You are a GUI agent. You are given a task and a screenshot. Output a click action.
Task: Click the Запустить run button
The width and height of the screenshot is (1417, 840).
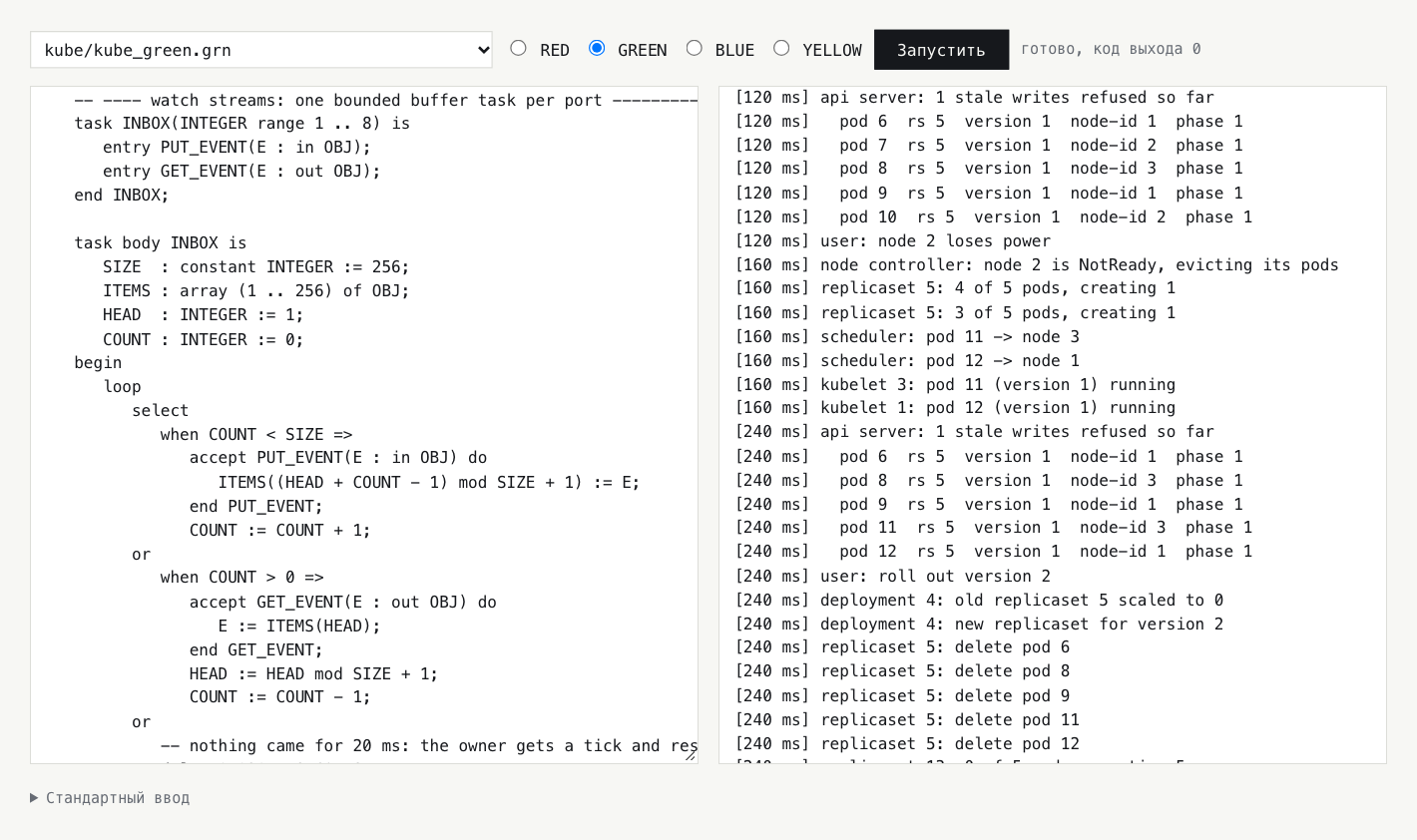(x=941, y=50)
